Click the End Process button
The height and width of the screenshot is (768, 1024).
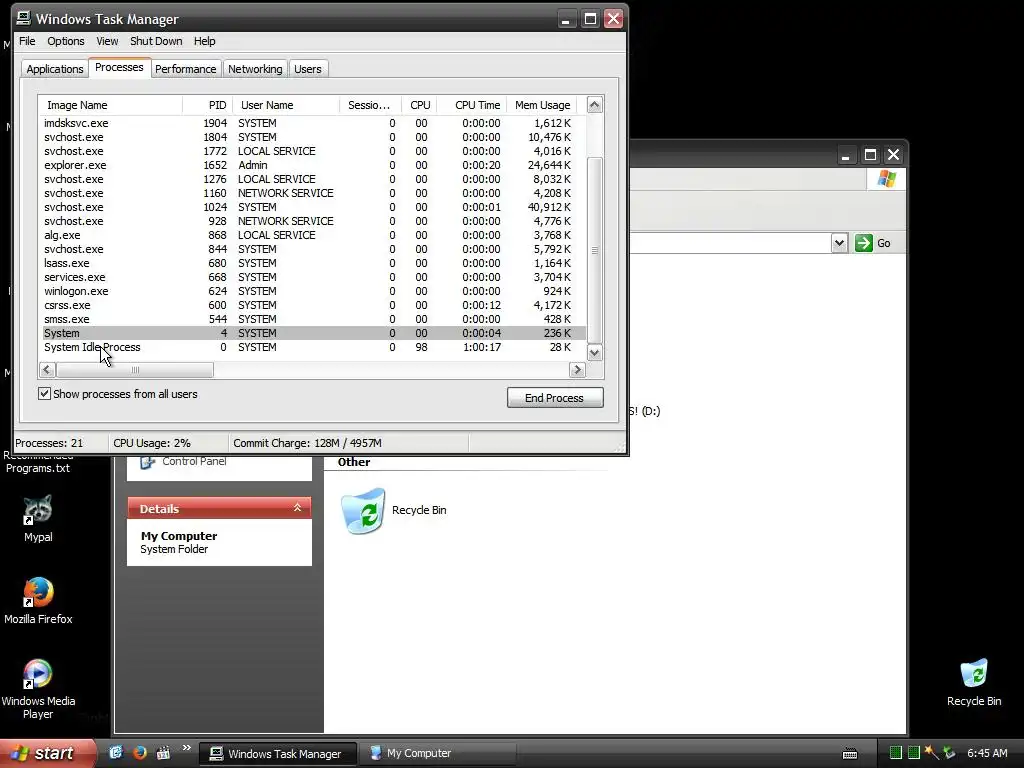coord(554,398)
